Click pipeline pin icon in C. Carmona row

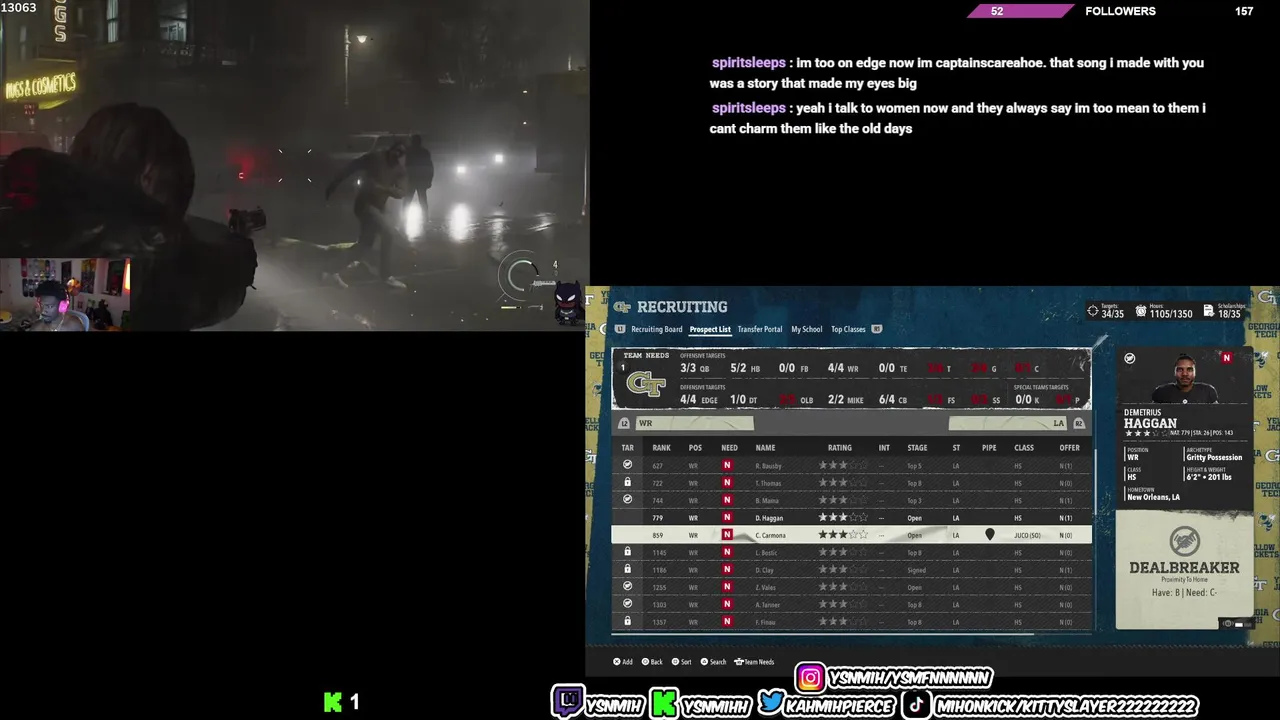(x=990, y=535)
